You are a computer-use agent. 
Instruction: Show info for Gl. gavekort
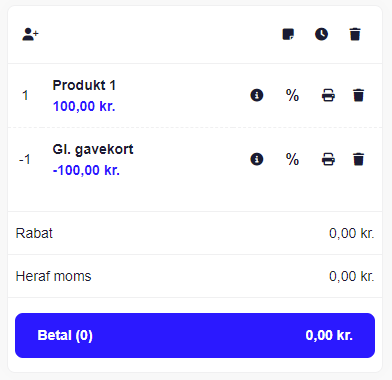click(257, 159)
